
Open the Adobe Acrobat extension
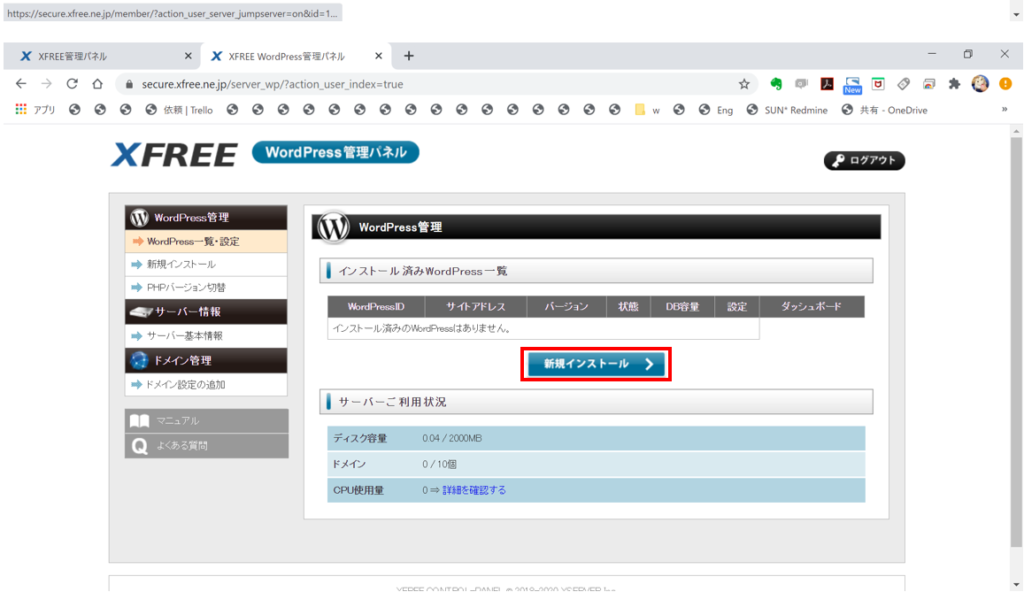pos(827,85)
